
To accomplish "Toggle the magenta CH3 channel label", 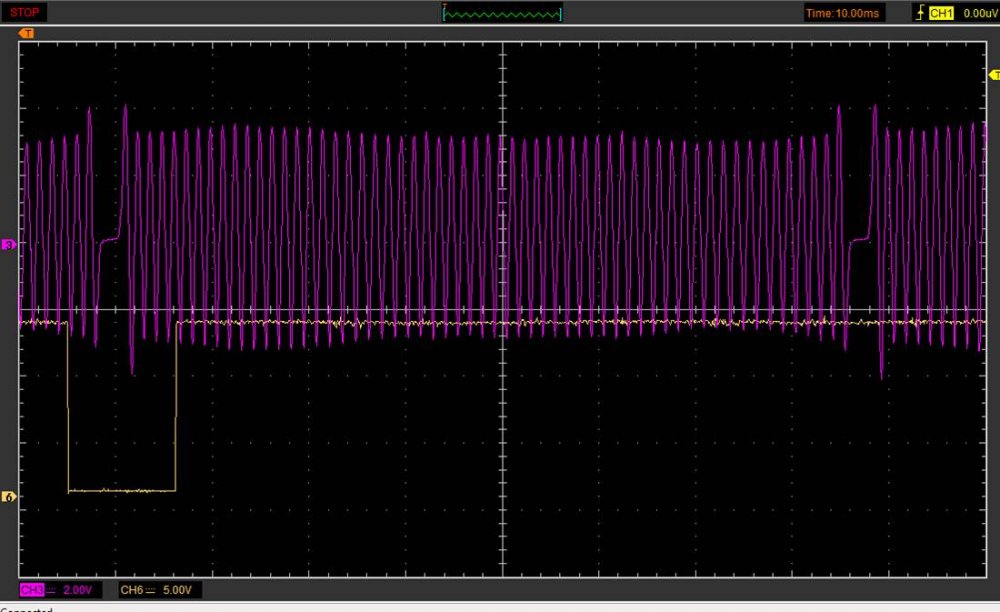I will [31, 590].
